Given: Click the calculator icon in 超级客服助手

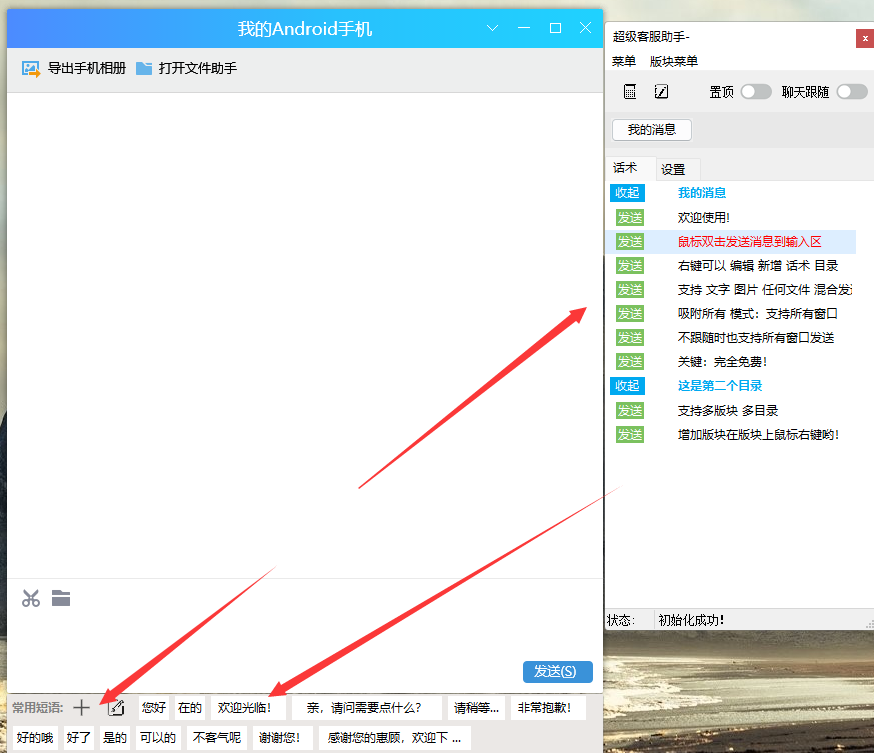Looking at the screenshot, I should (630, 92).
